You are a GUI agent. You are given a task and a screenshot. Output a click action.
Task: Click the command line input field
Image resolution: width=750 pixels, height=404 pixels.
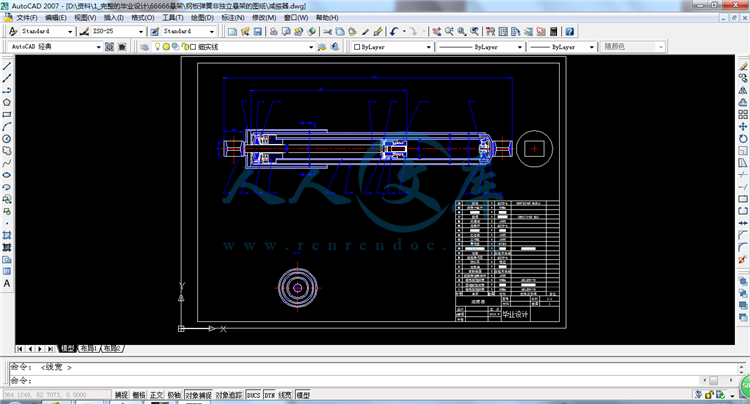[354, 381]
